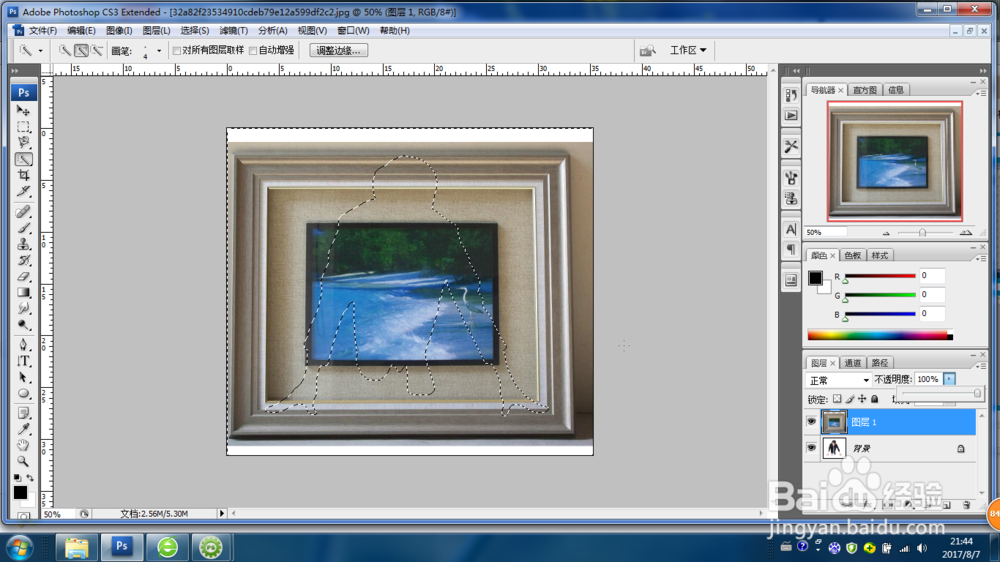Click the Color panel foreground swatch
The height and width of the screenshot is (562, 1000).
click(815, 278)
